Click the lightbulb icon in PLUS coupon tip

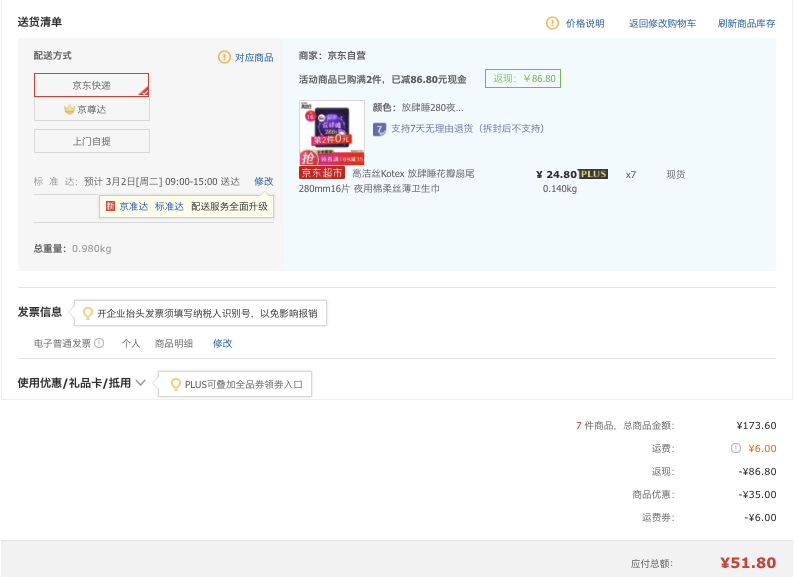click(x=176, y=384)
